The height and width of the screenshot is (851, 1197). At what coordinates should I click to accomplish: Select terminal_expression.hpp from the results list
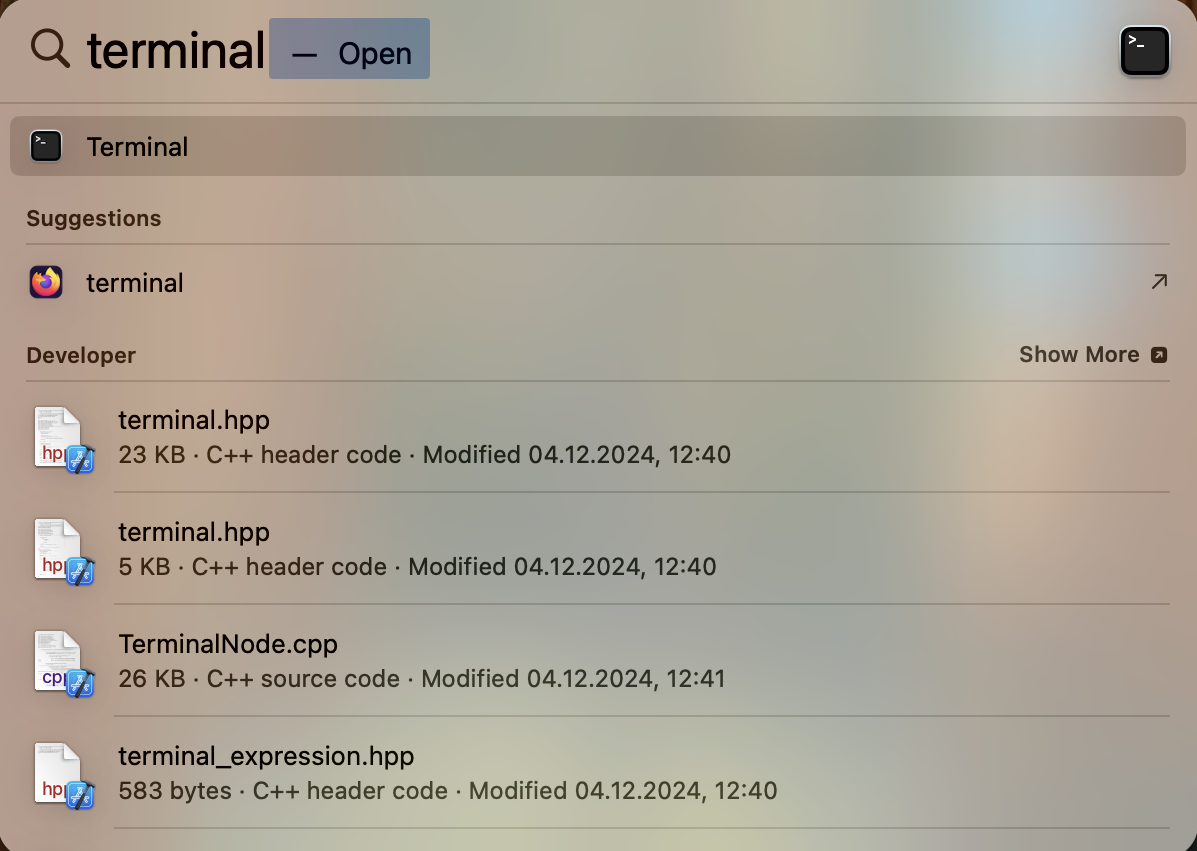[400, 772]
